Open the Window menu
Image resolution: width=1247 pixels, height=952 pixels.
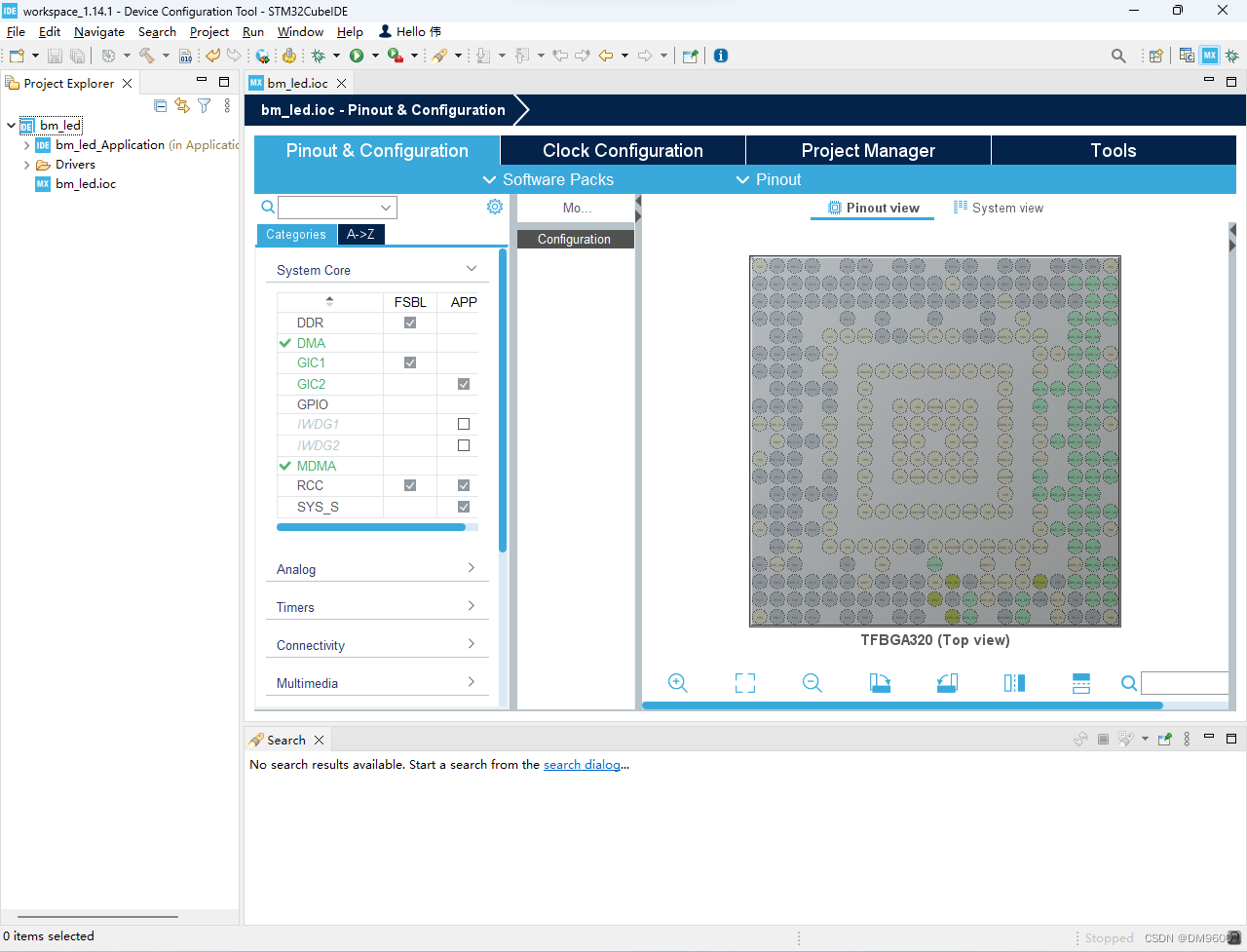pyautogui.click(x=300, y=32)
